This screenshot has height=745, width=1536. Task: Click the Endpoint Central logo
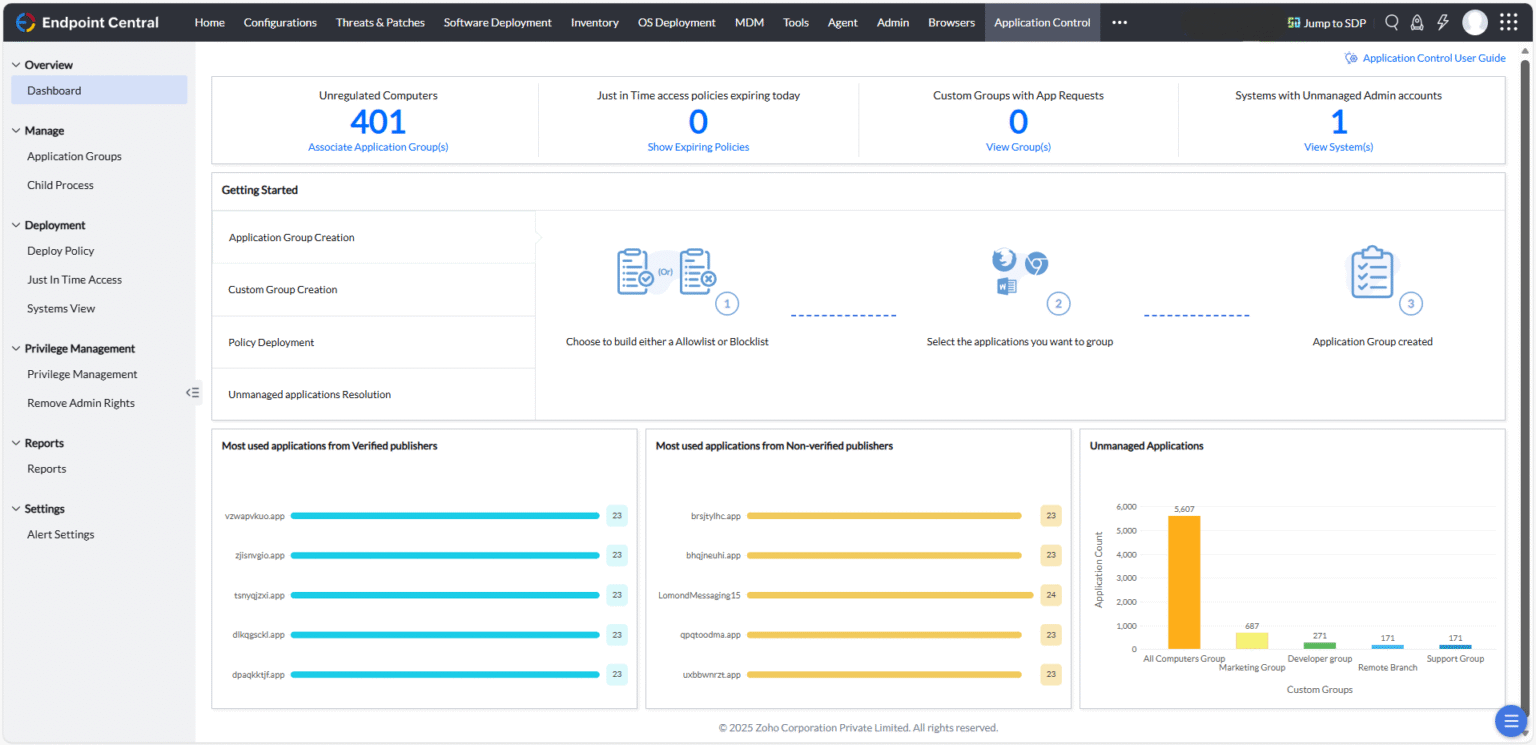[88, 22]
